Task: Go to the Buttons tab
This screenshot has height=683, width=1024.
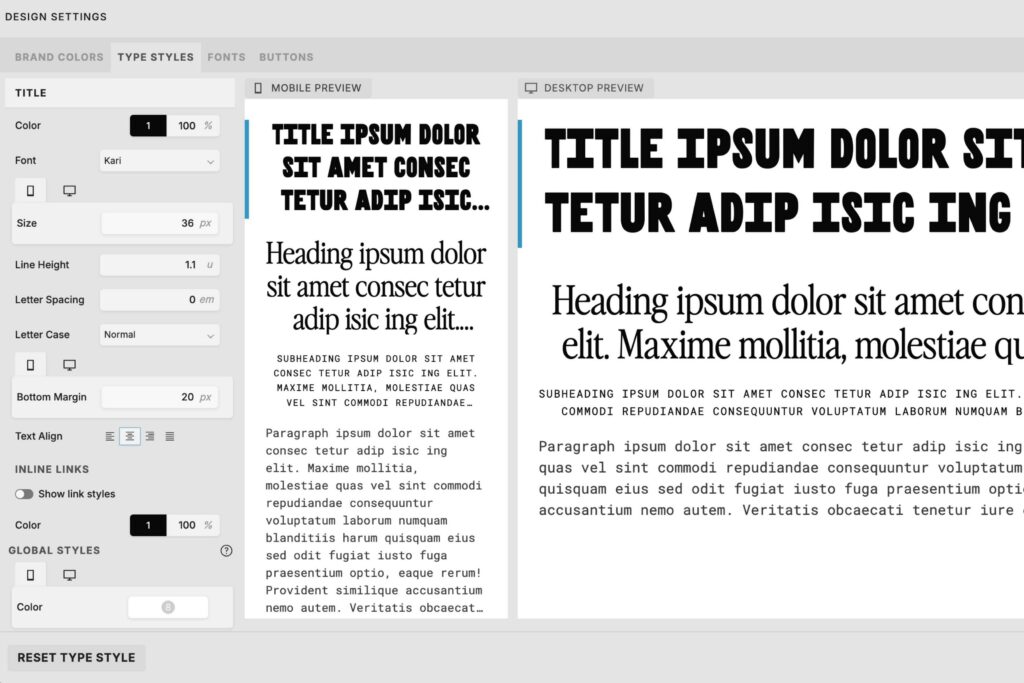Action: 286,57
